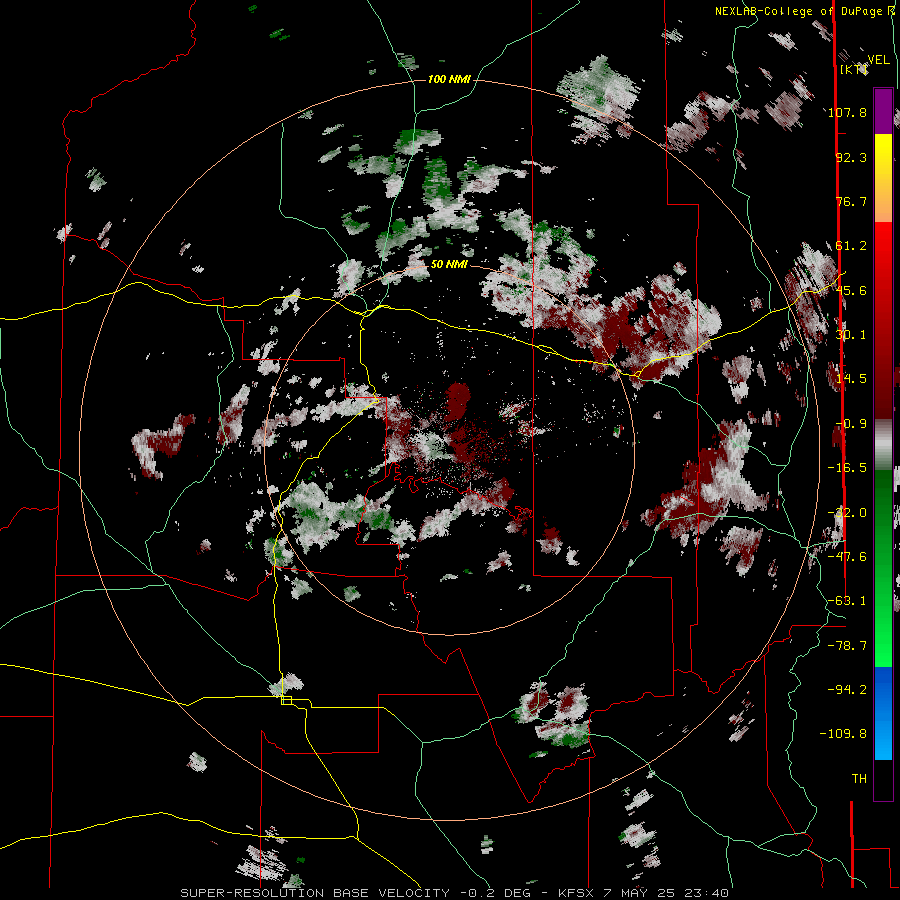Click the 76.7 velocity scale value

click(x=851, y=201)
